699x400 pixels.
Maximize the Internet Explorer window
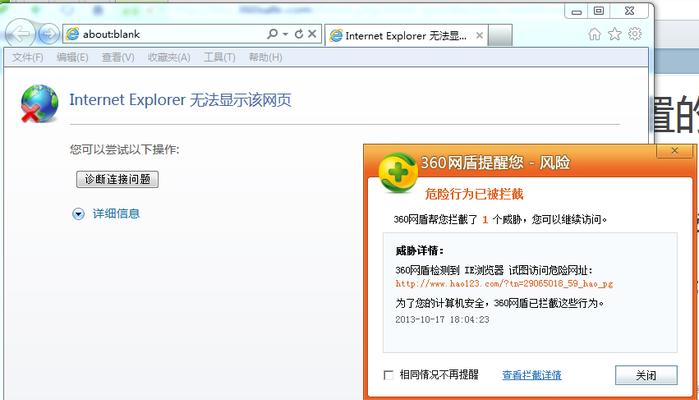[x=599, y=11]
